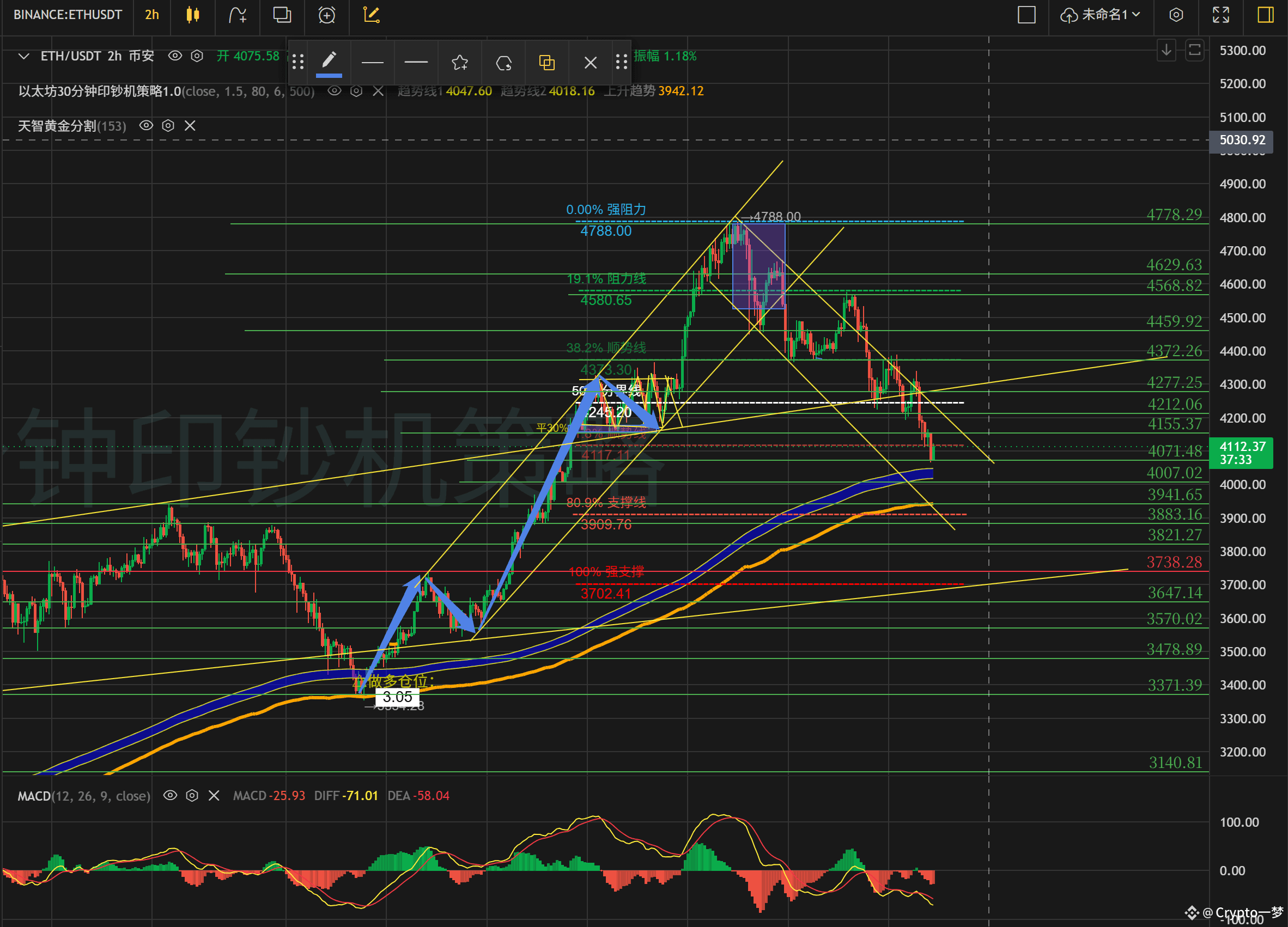Click the 3702.41 strong support value
The width and height of the screenshot is (1288, 927).
tap(605, 594)
